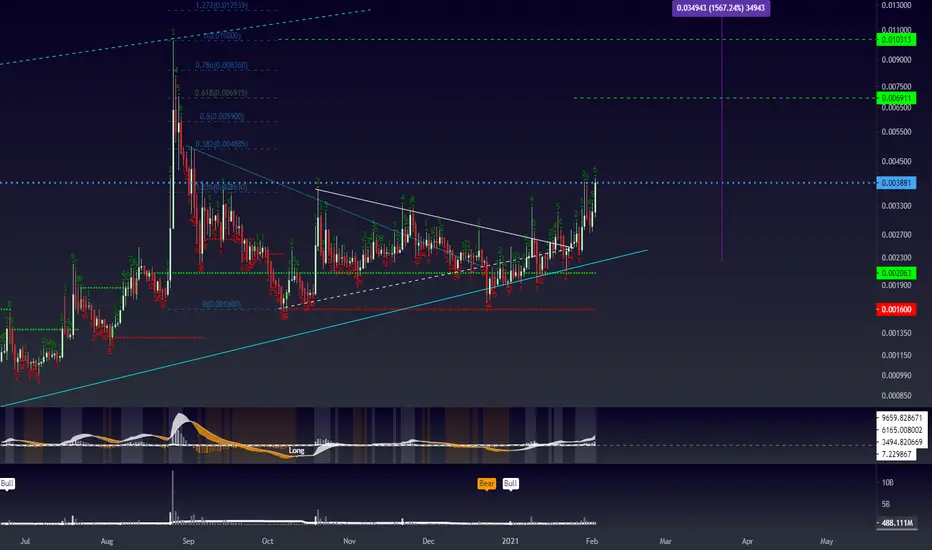
Task: Click the 6165.008002 indicator value
Action: tap(901, 429)
